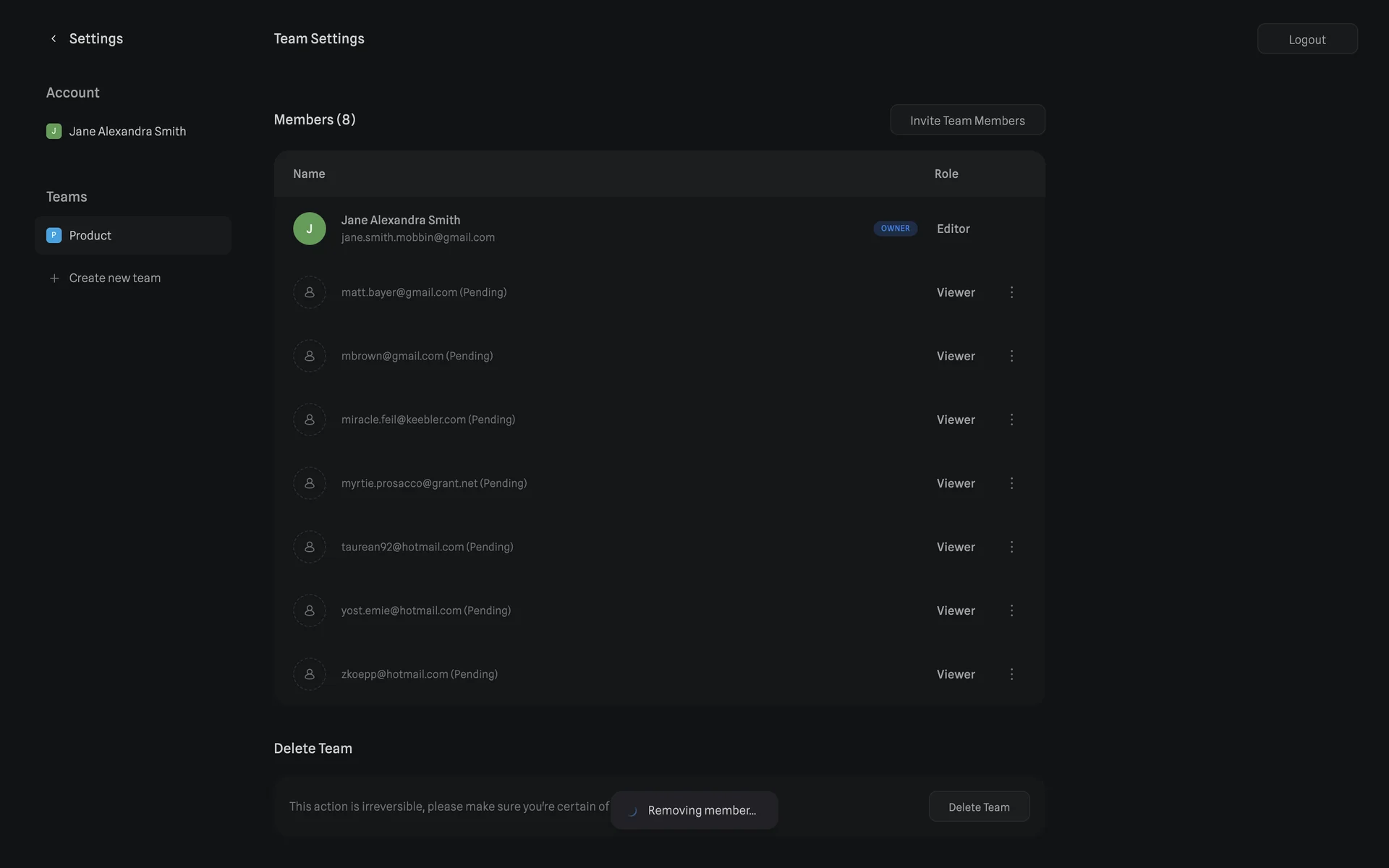The image size is (1389, 868).
Task: Open options menu for taurean92@hotmail.com
Action: coord(1011,547)
